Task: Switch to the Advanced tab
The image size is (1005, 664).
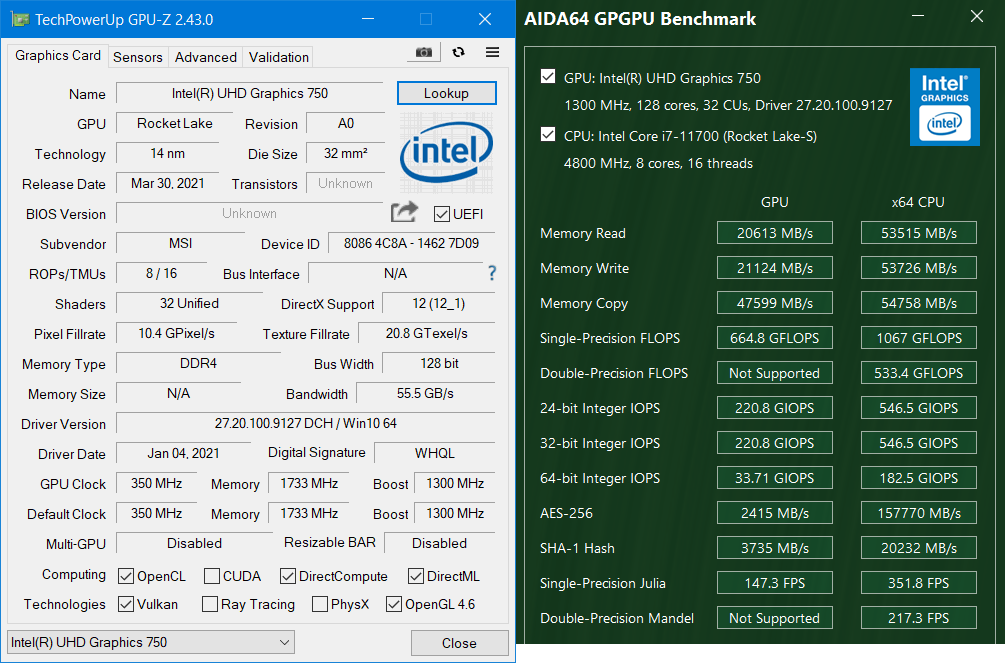Action: coord(206,57)
